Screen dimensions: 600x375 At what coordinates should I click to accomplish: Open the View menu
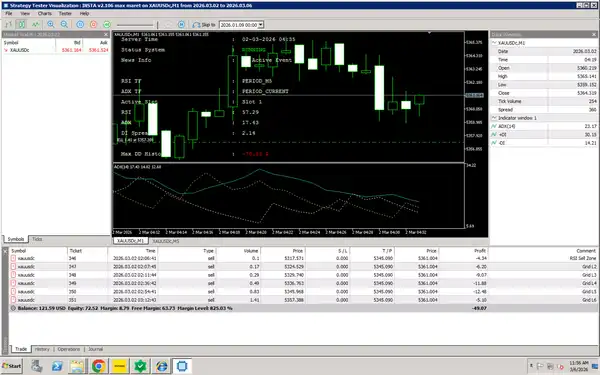pos(25,13)
